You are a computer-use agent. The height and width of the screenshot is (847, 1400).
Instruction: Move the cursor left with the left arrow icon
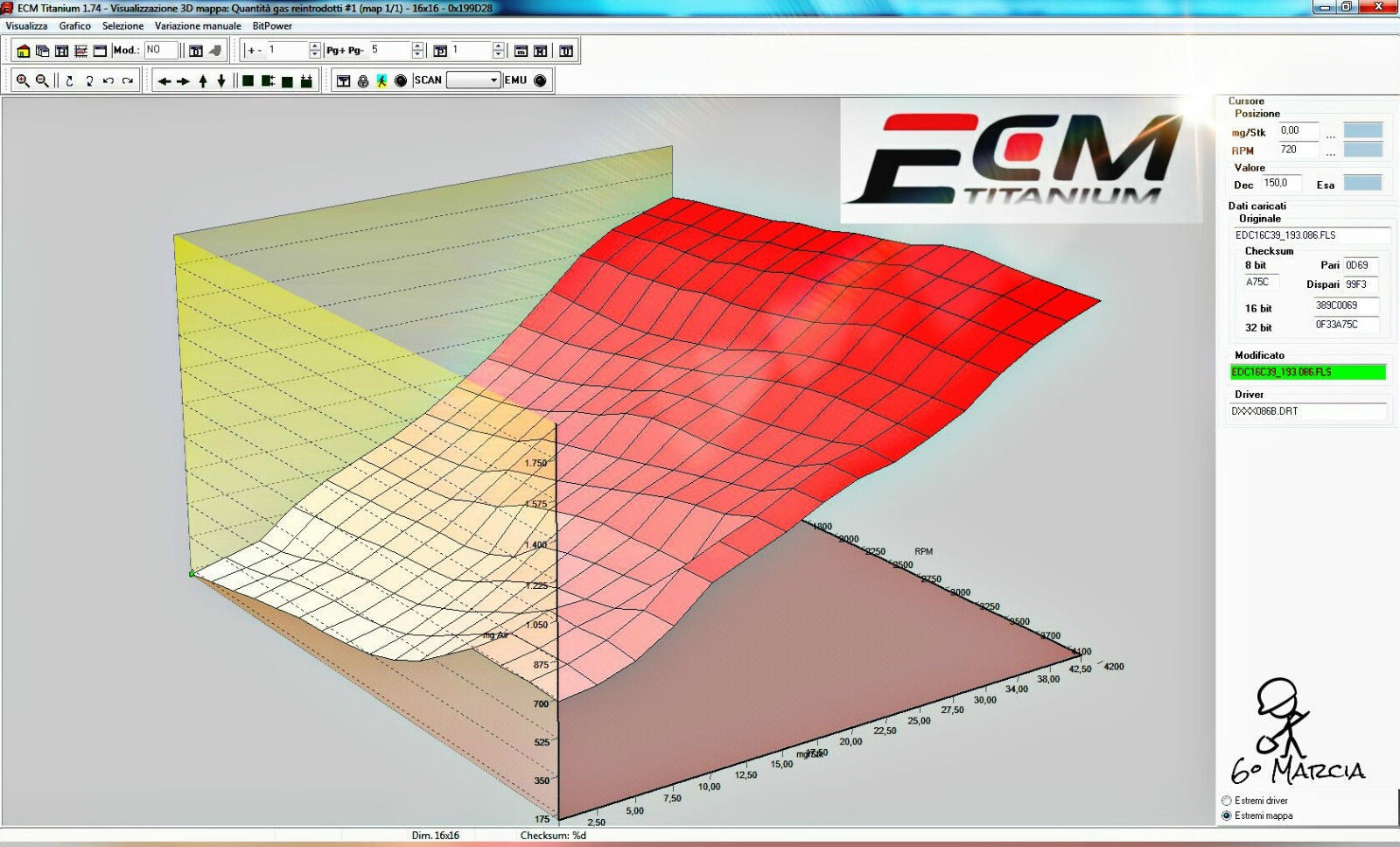point(164,81)
